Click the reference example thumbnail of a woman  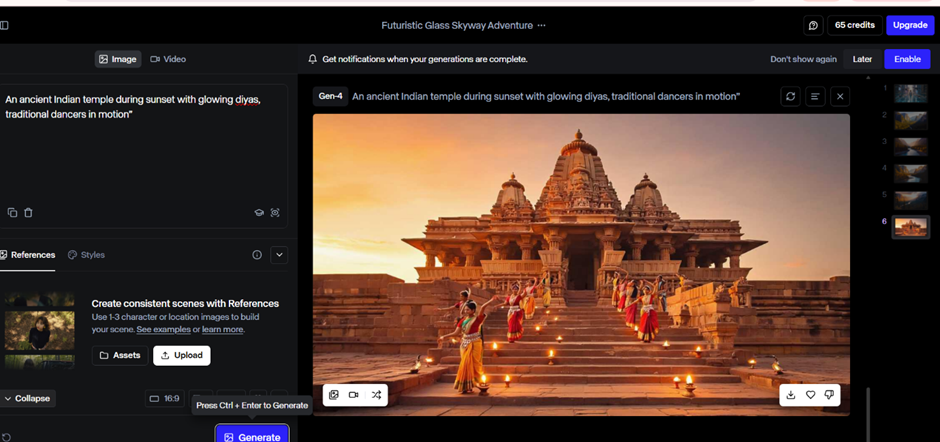[x=40, y=330]
